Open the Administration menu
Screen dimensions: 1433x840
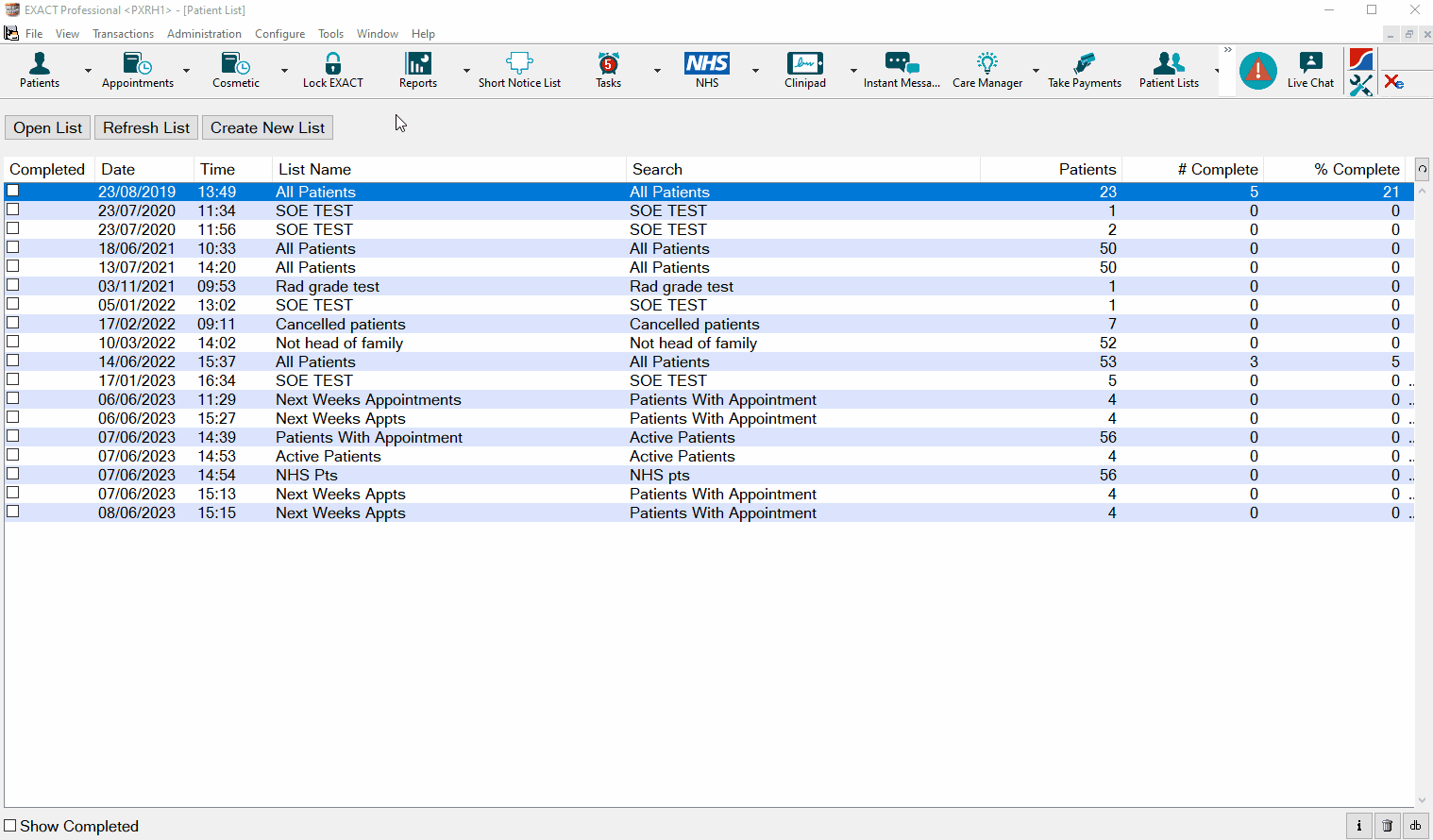point(204,33)
